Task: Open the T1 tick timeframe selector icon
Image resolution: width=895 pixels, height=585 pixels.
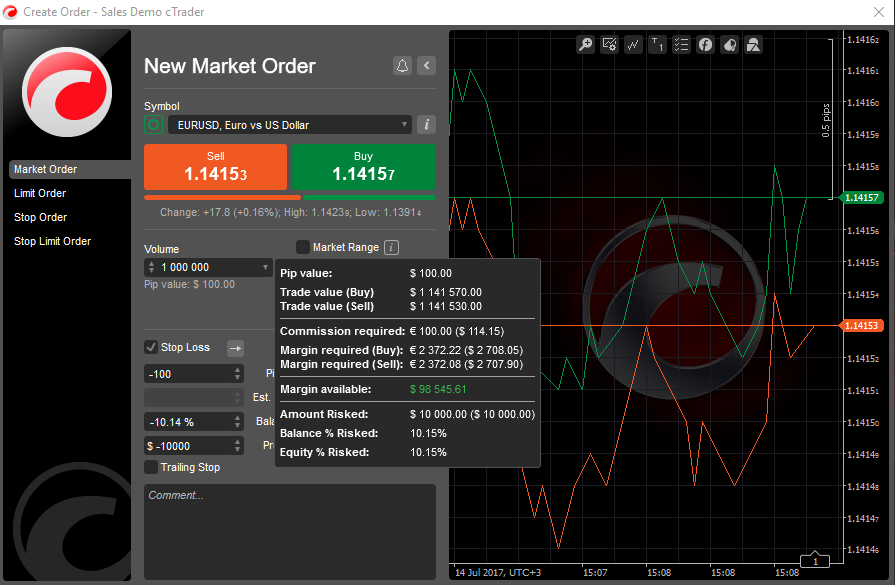Action: (657, 45)
